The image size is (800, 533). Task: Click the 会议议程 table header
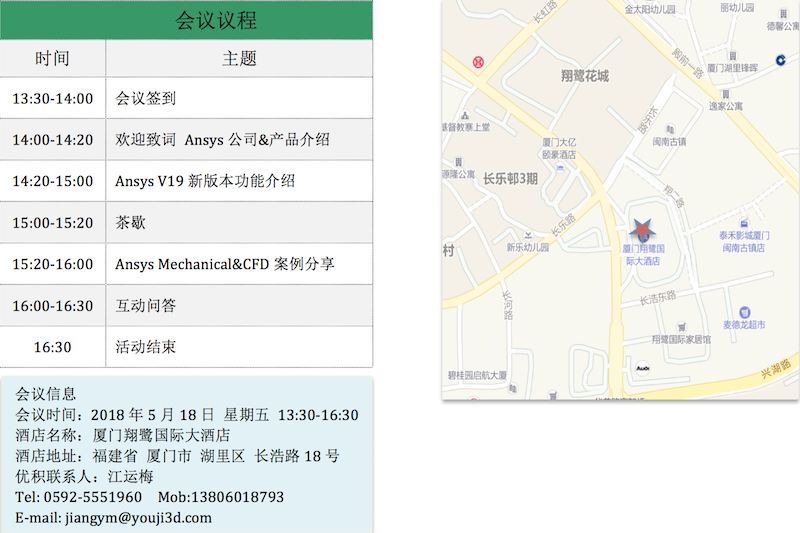[186, 20]
